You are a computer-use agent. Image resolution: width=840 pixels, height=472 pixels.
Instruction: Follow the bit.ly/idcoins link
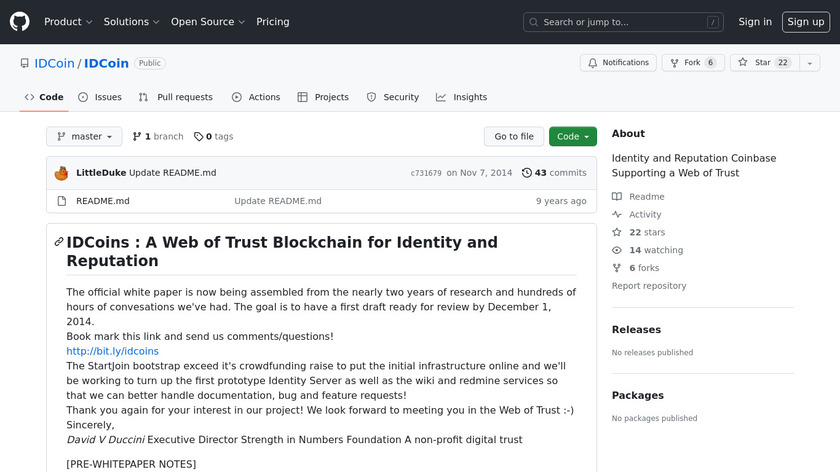(x=112, y=351)
